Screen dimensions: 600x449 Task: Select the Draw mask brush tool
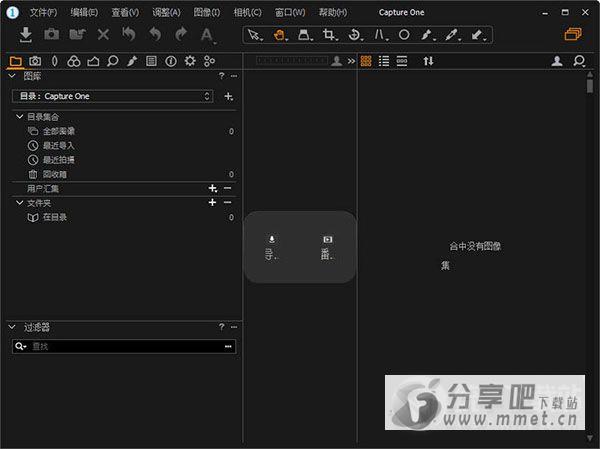(x=427, y=35)
